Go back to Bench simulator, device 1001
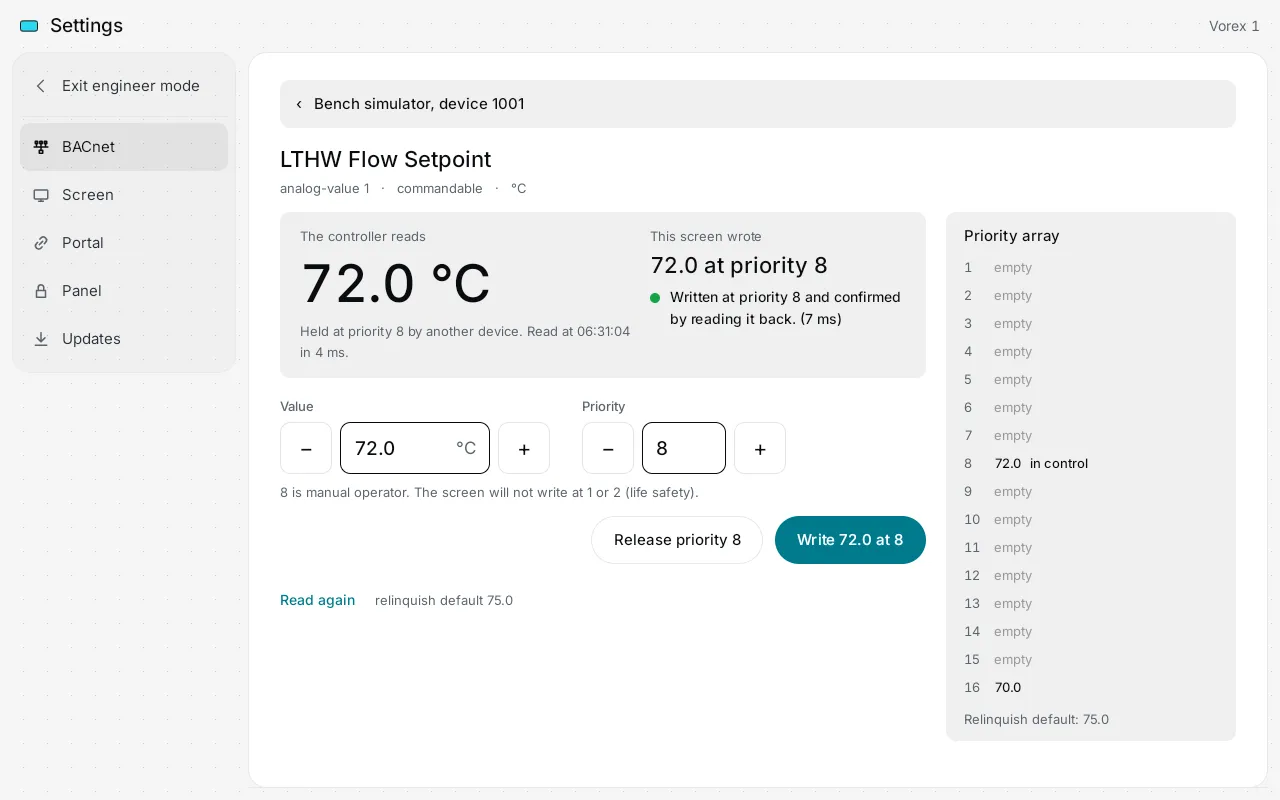The height and width of the screenshot is (800, 1280). click(758, 104)
